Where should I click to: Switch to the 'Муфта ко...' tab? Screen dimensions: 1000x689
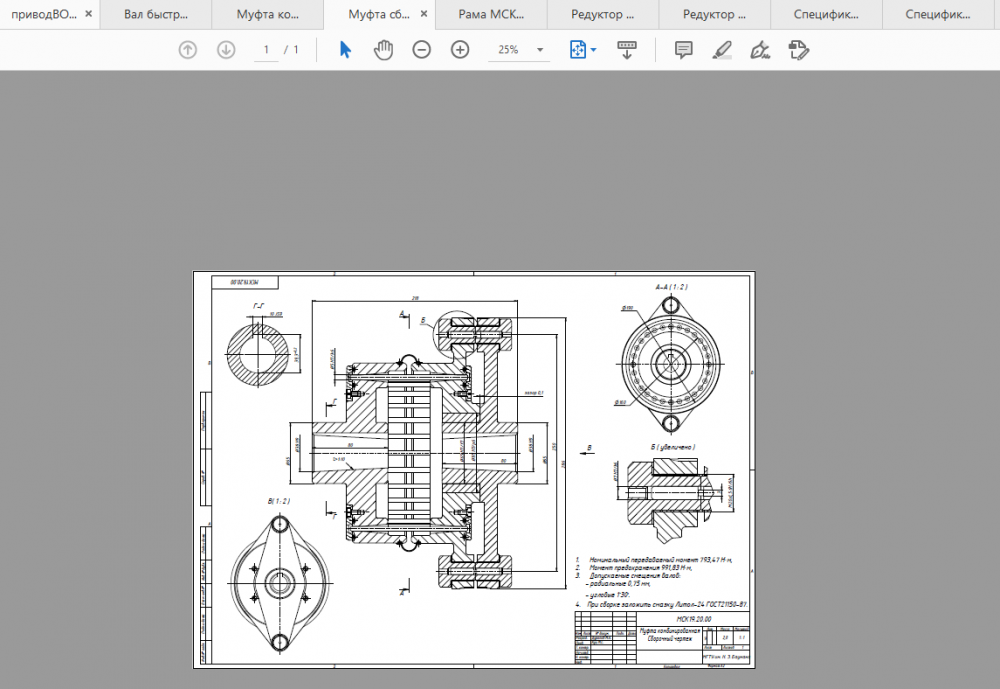tap(267, 15)
